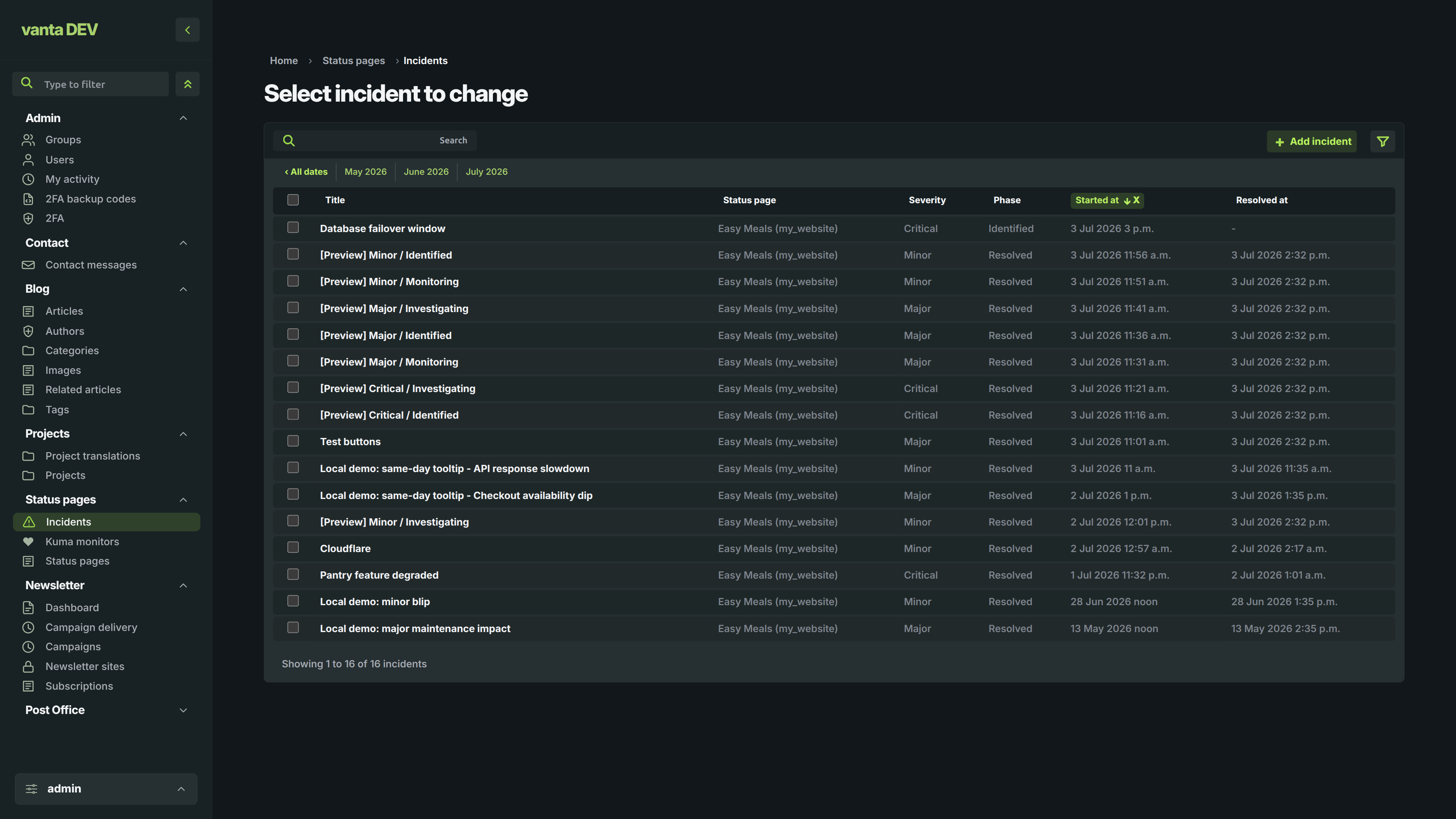The height and width of the screenshot is (819, 1456).
Task: Collapse all sidebar sections with double chevron
Action: [x=188, y=84]
